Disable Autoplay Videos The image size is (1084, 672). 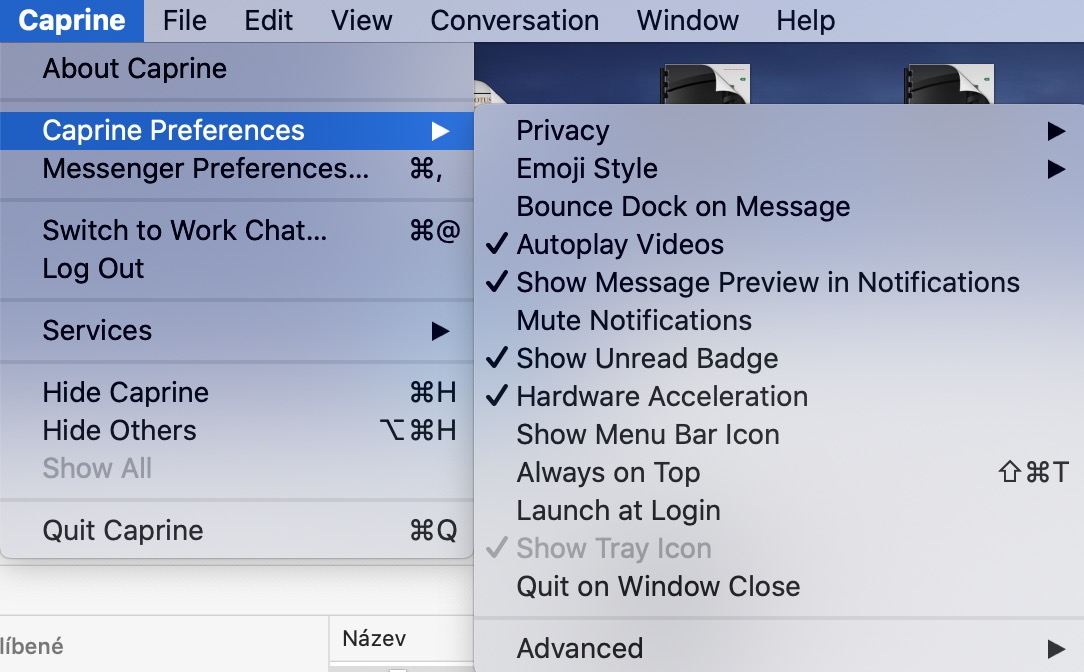pyautogui.click(x=779, y=245)
